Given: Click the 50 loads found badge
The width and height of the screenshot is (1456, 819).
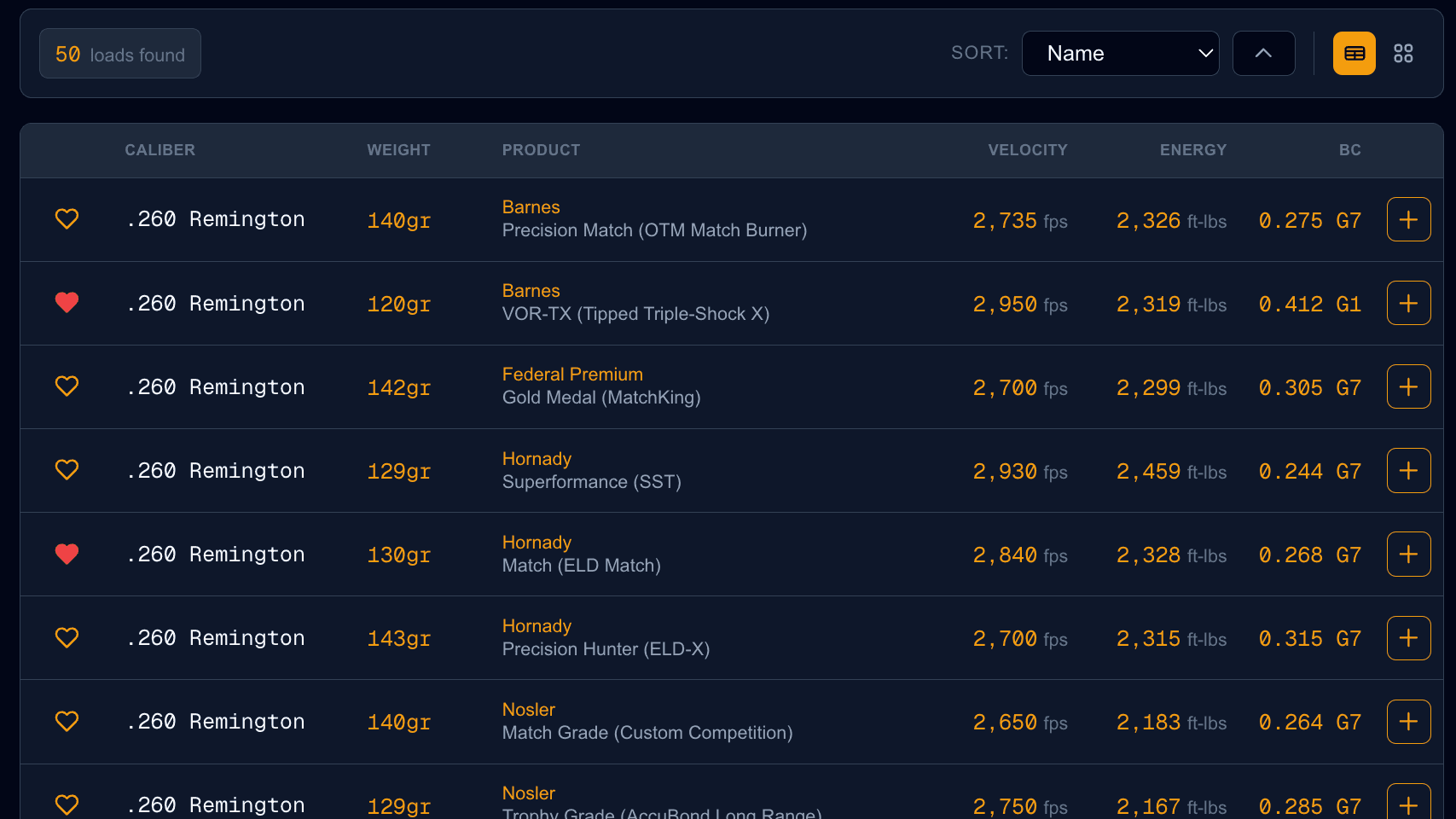Looking at the screenshot, I should [120, 54].
